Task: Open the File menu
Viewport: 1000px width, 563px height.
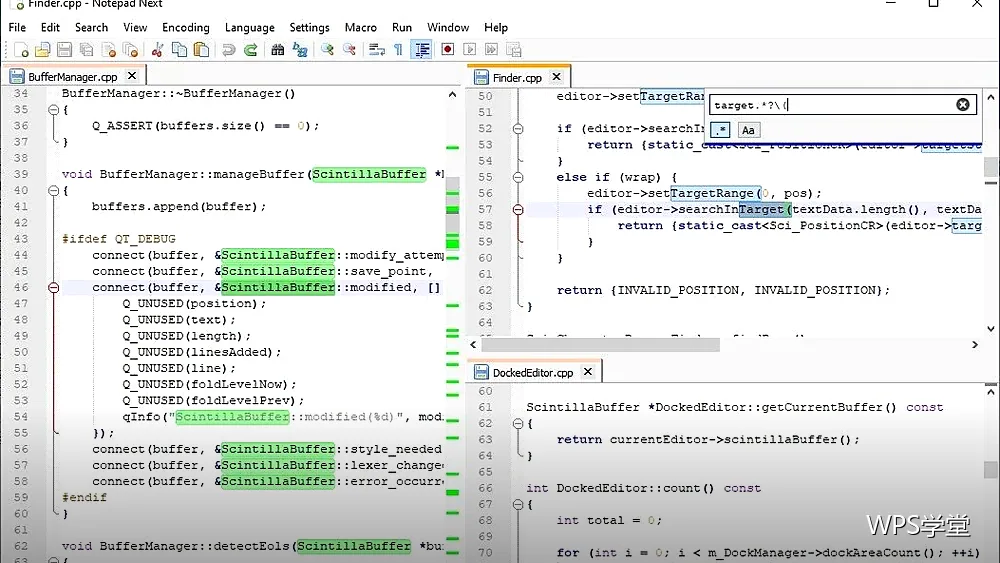Action: pyautogui.click(x=17, y=27)
